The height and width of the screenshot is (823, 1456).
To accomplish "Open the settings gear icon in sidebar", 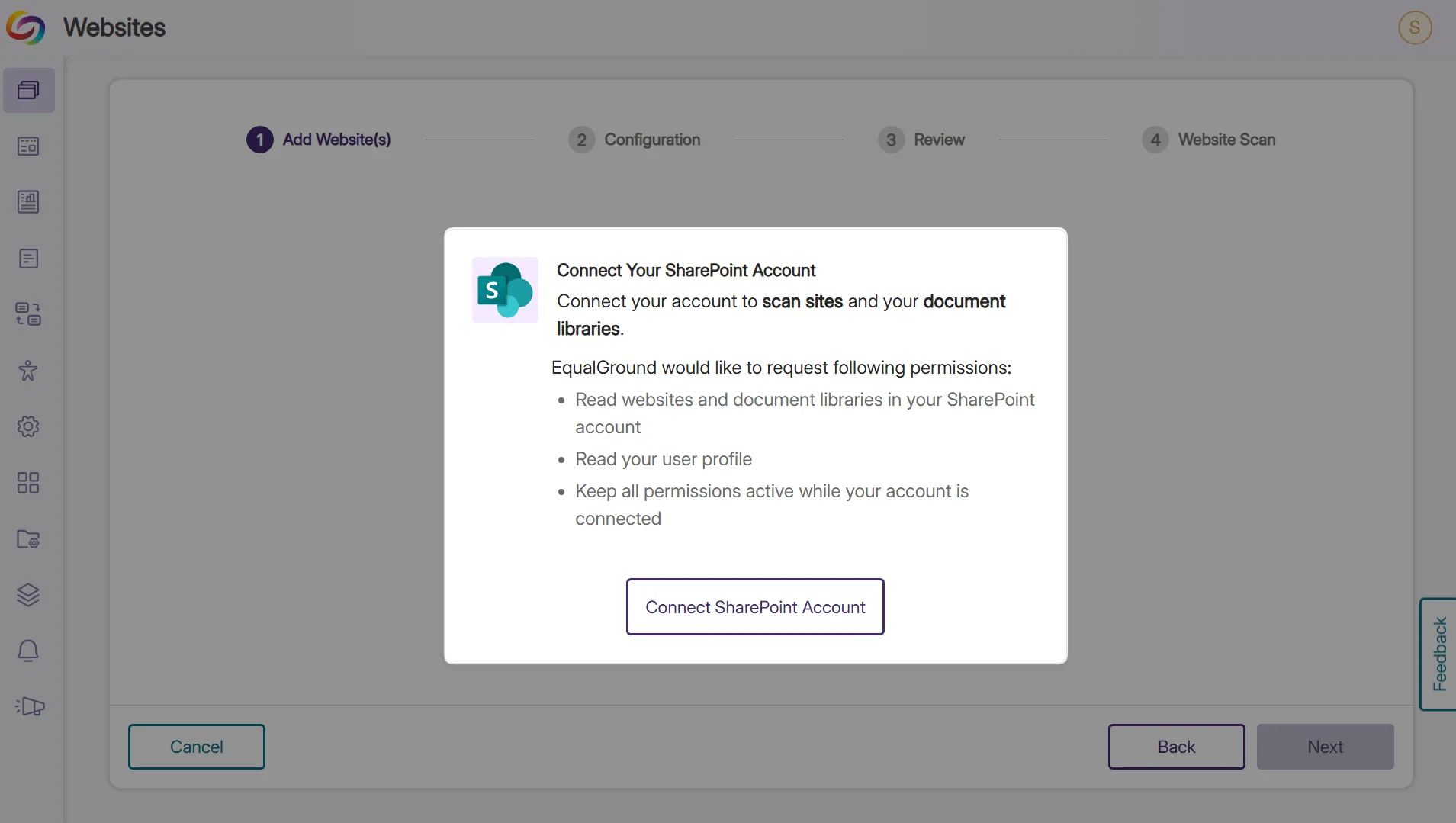I will tap(28, 426).
